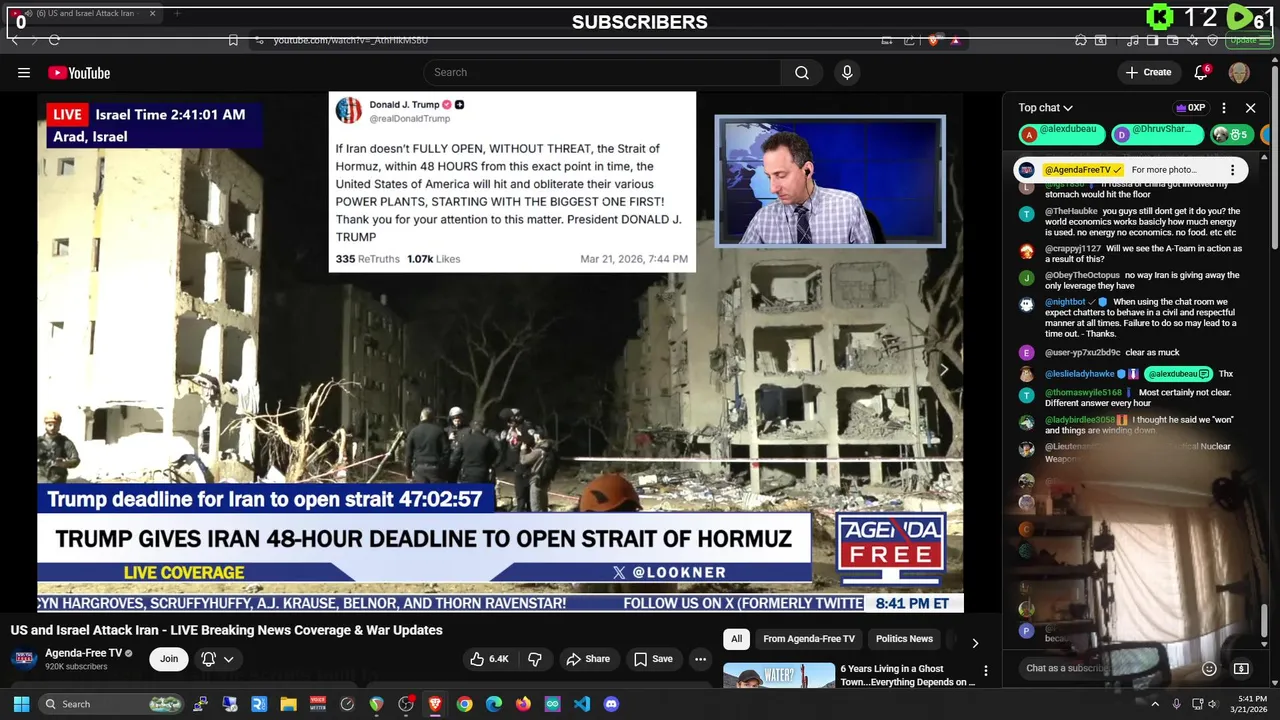Click the chat message input field
The width and height of the screenshot is (1280, 720).
click(x=1105, y=668)
